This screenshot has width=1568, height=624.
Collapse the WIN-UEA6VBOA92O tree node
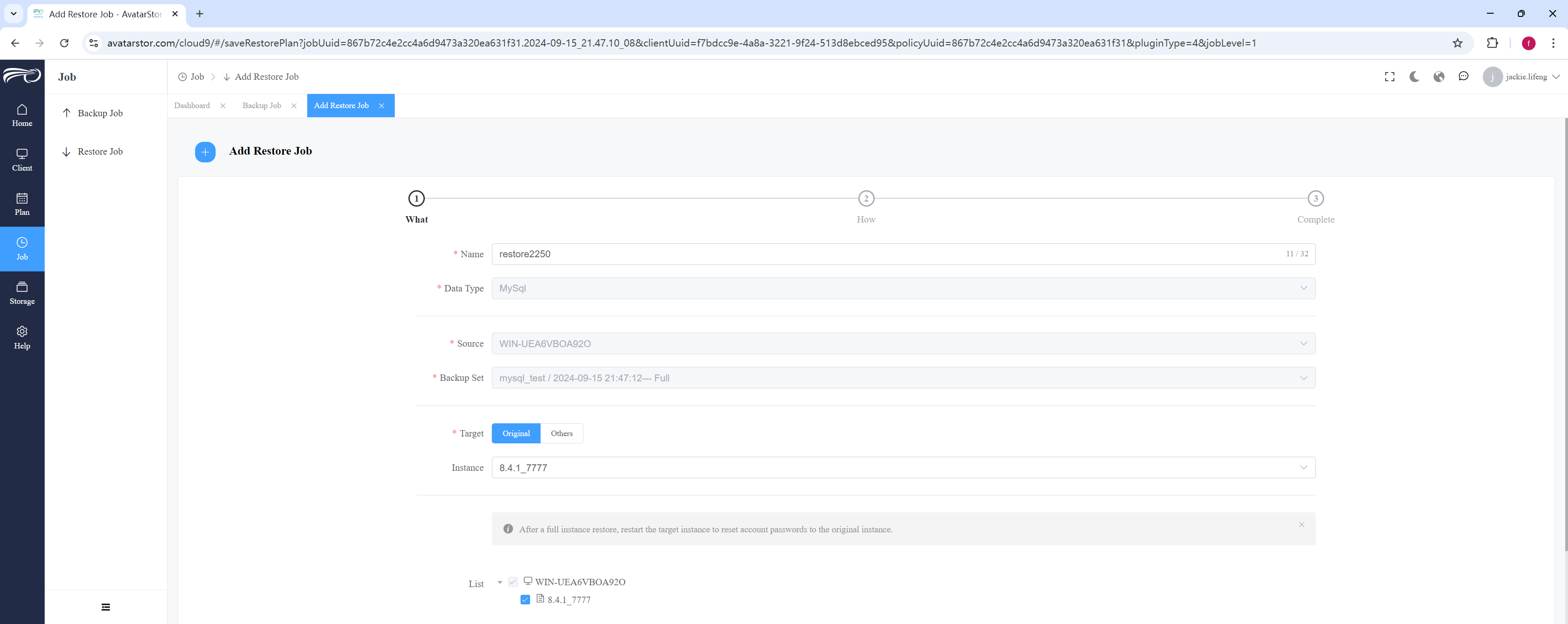click(500, 582)
